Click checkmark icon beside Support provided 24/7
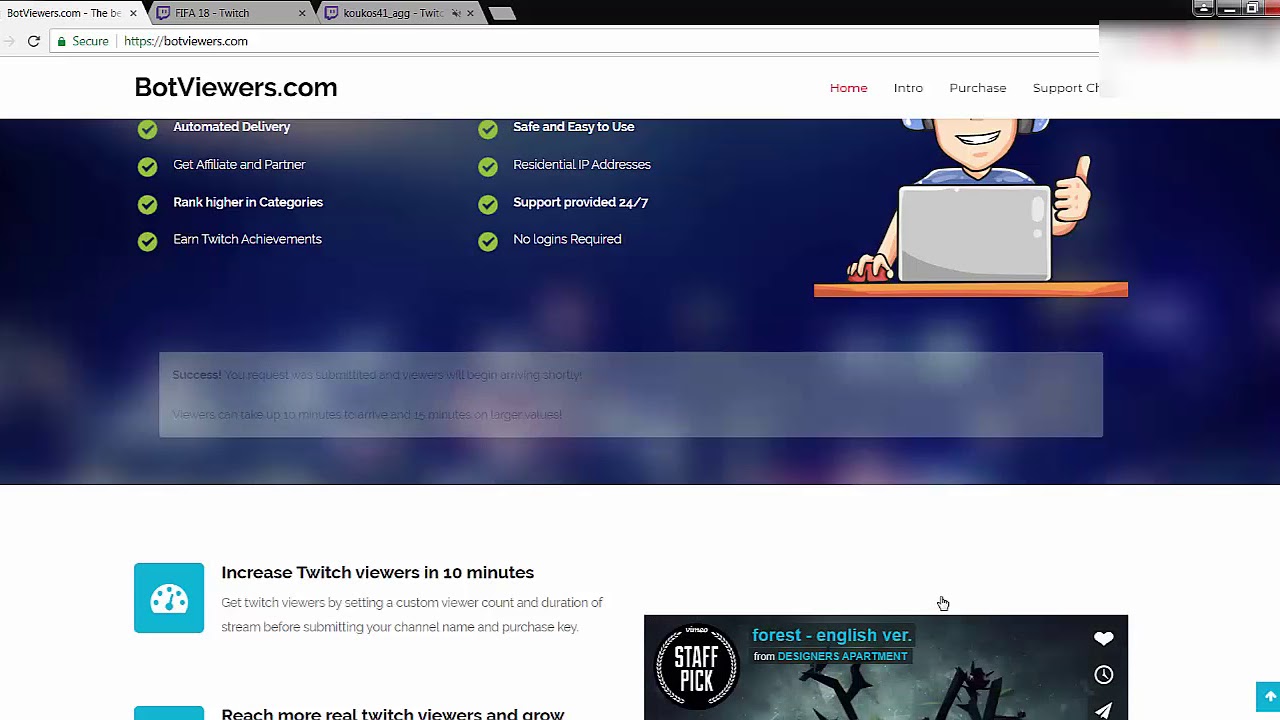The width and height of the screenshot is (1280, 720). coord(487,204)
